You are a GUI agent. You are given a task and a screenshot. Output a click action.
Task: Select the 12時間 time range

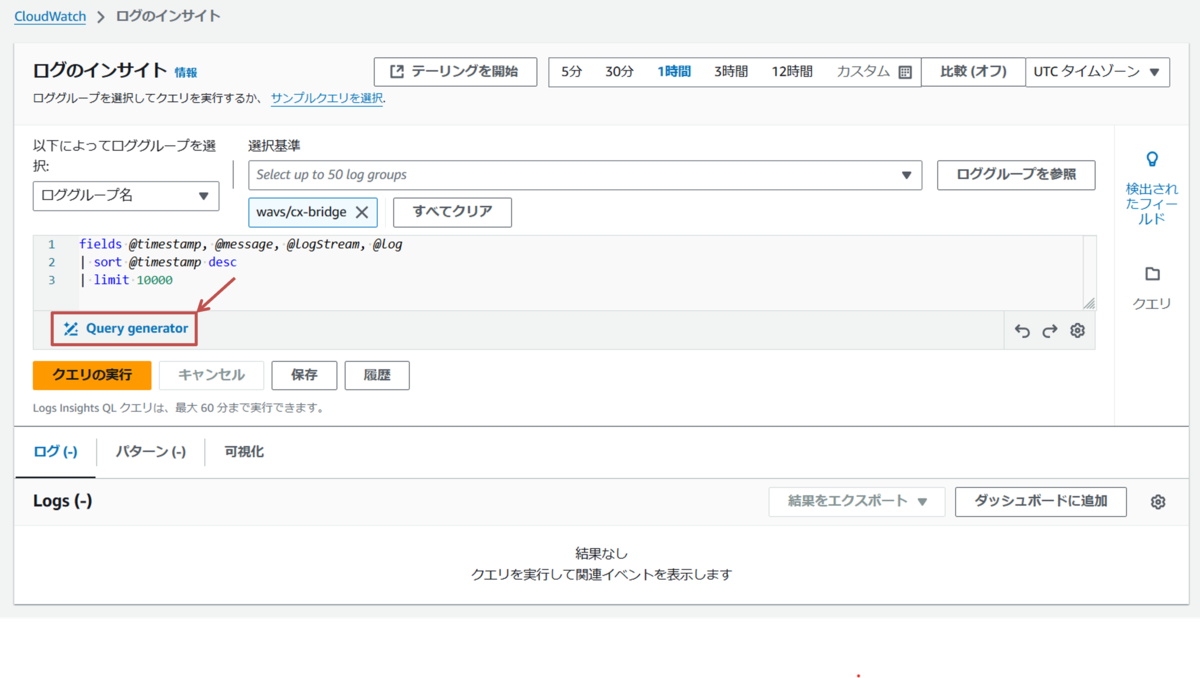point(792,72)
